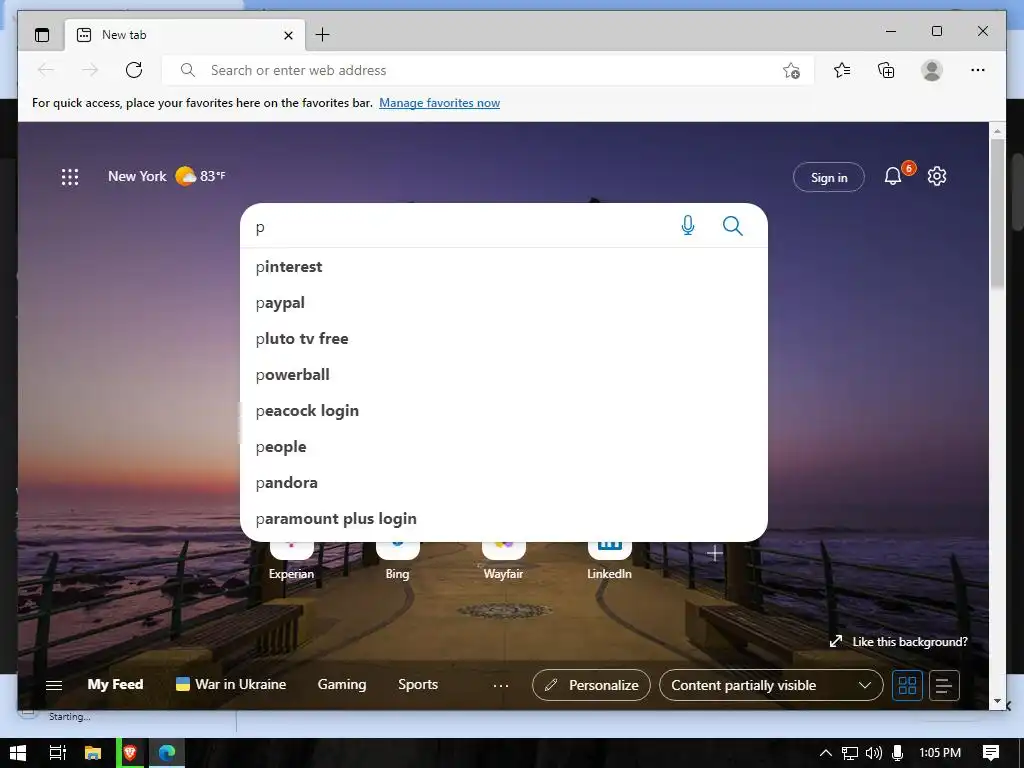Click the voice search microphone icon

click(688, 226)
